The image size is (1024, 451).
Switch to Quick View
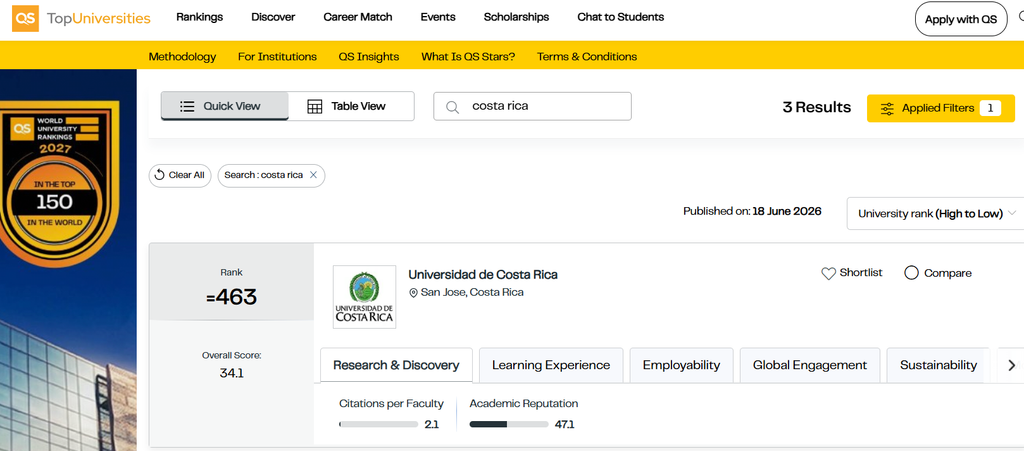[x=225, y=106]
